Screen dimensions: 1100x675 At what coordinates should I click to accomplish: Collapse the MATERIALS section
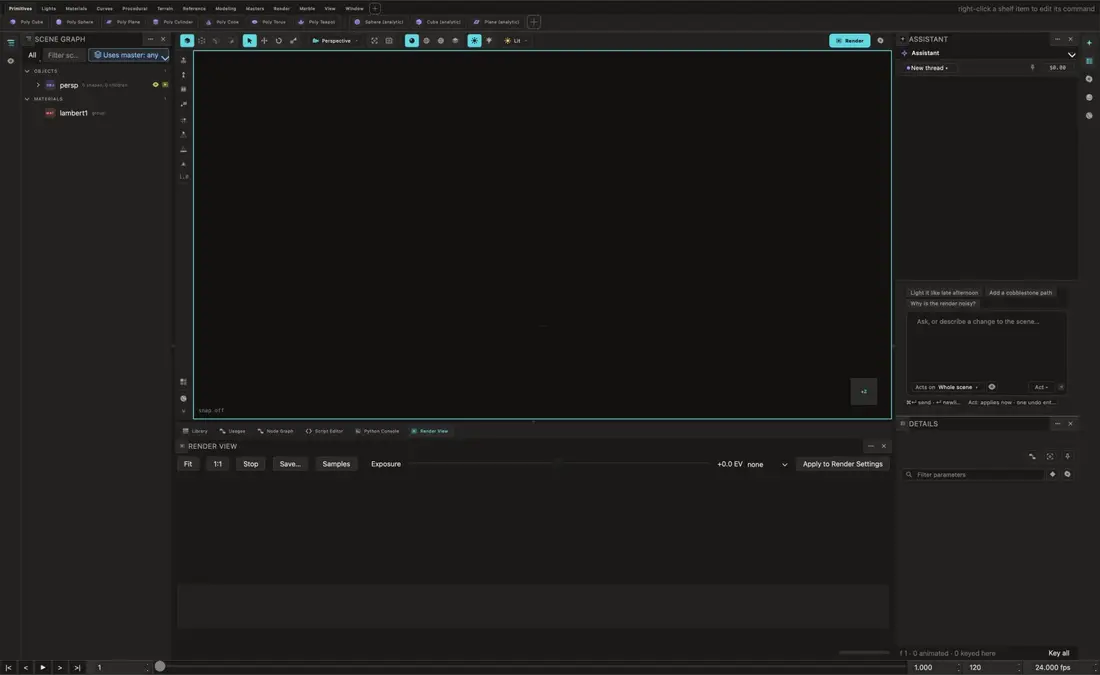pyautogui.click(x=27, y=99)
